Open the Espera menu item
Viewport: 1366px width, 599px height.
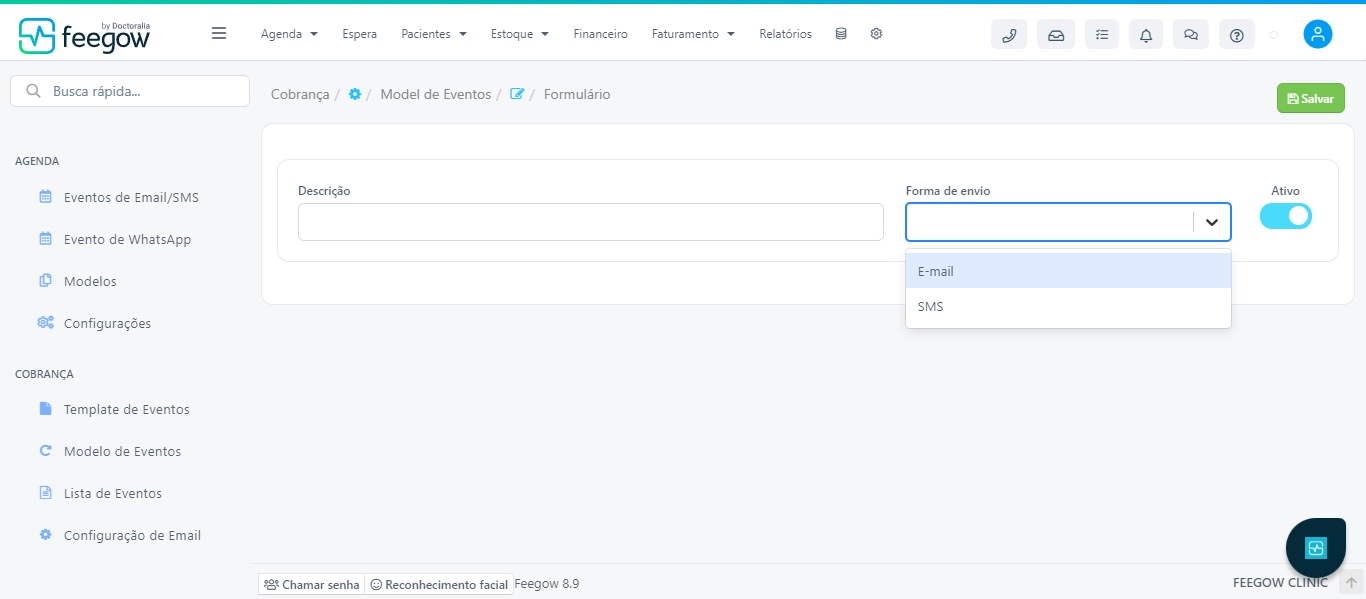360,34
